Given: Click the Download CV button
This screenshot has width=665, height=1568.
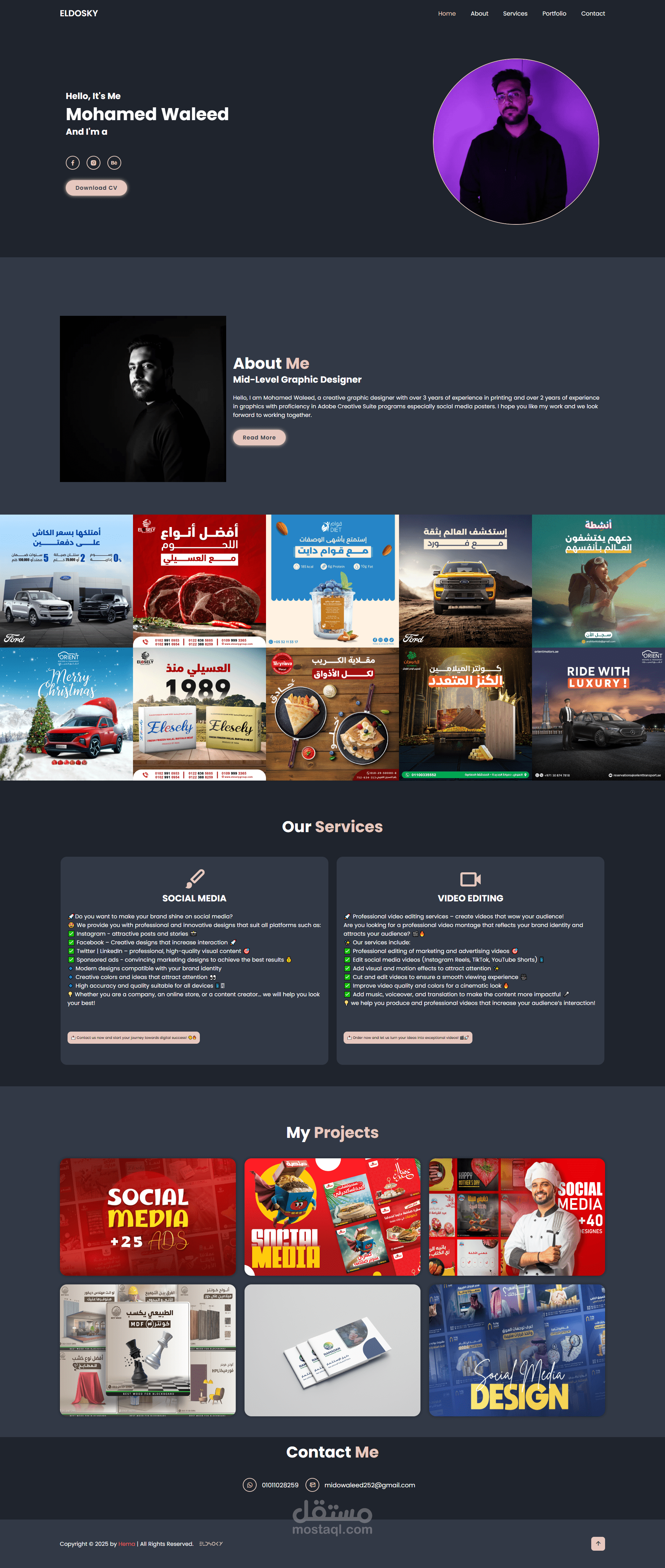Looking at the screenshot, I should click(x=96, y=187).
